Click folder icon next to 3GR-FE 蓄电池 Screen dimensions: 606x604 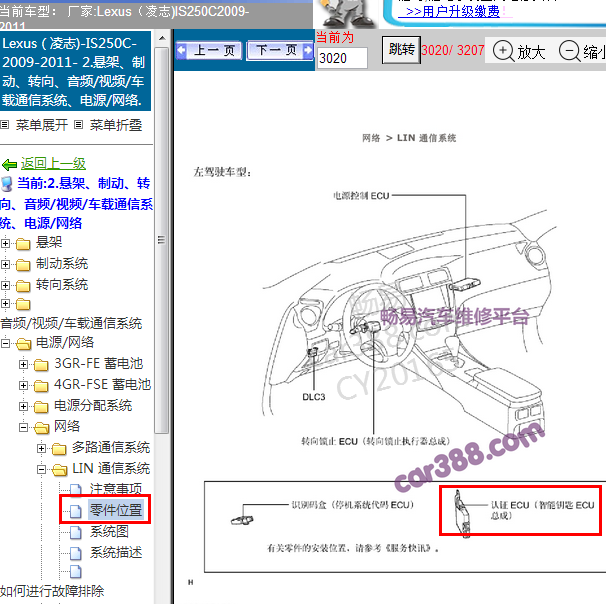tap(41, 365)
